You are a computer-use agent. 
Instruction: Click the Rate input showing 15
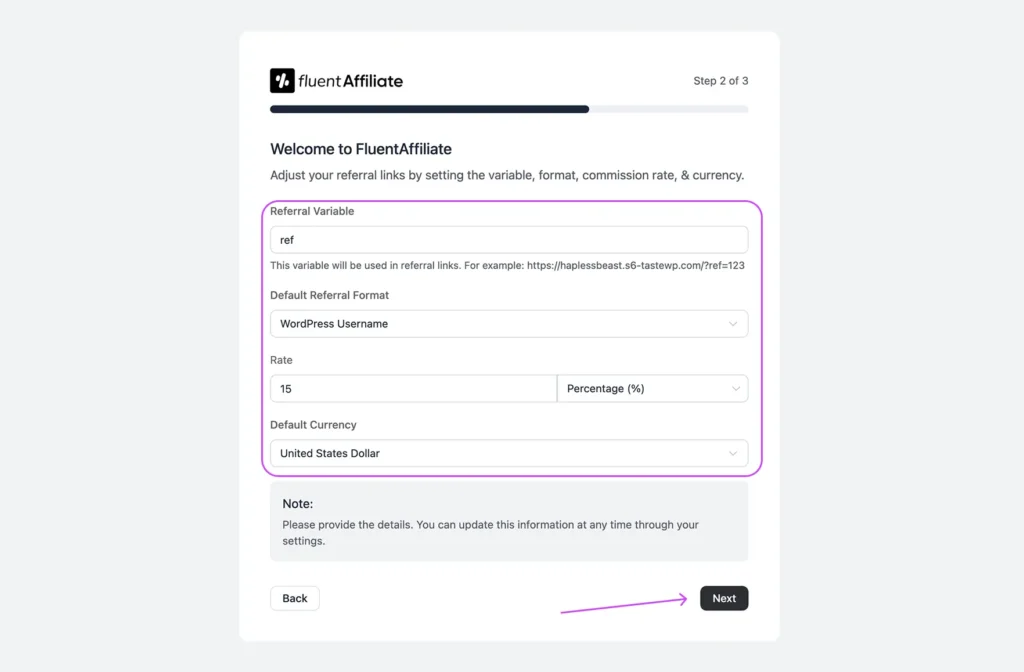pos(412,388)
